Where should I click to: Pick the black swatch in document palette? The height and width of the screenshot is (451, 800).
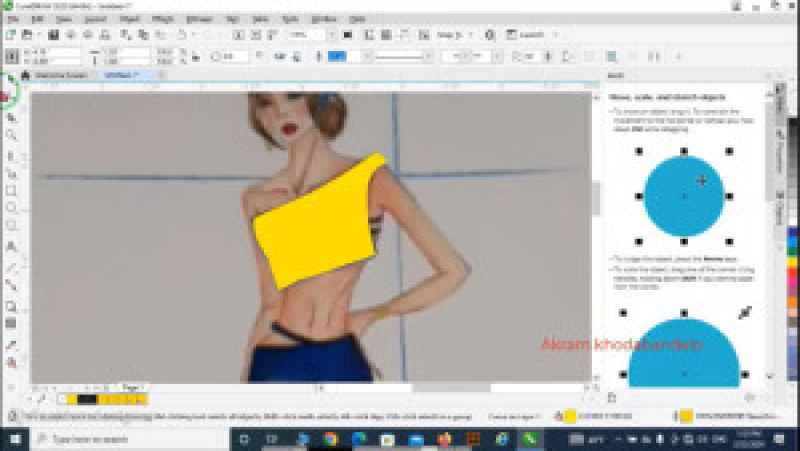pos(87,399)
